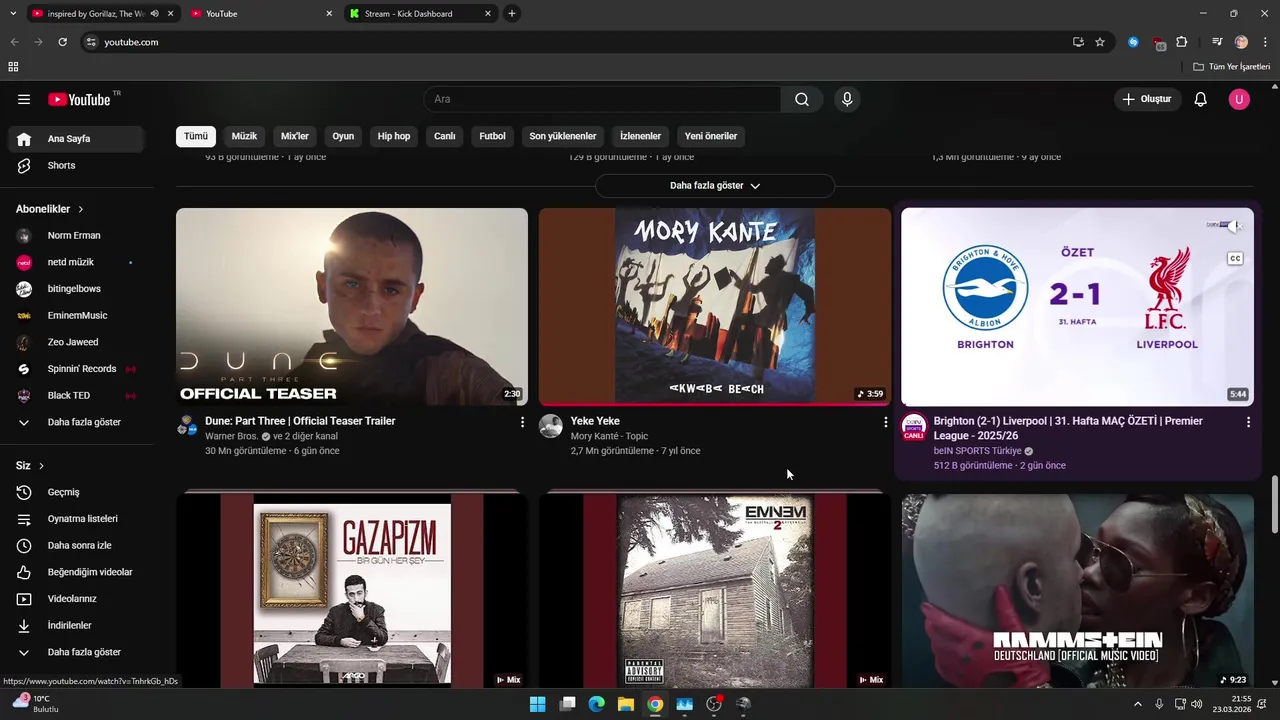Viewport: 1280px width, 720px height.
Task: Open Shorts in the sidebar
Action: click(76, 165)
